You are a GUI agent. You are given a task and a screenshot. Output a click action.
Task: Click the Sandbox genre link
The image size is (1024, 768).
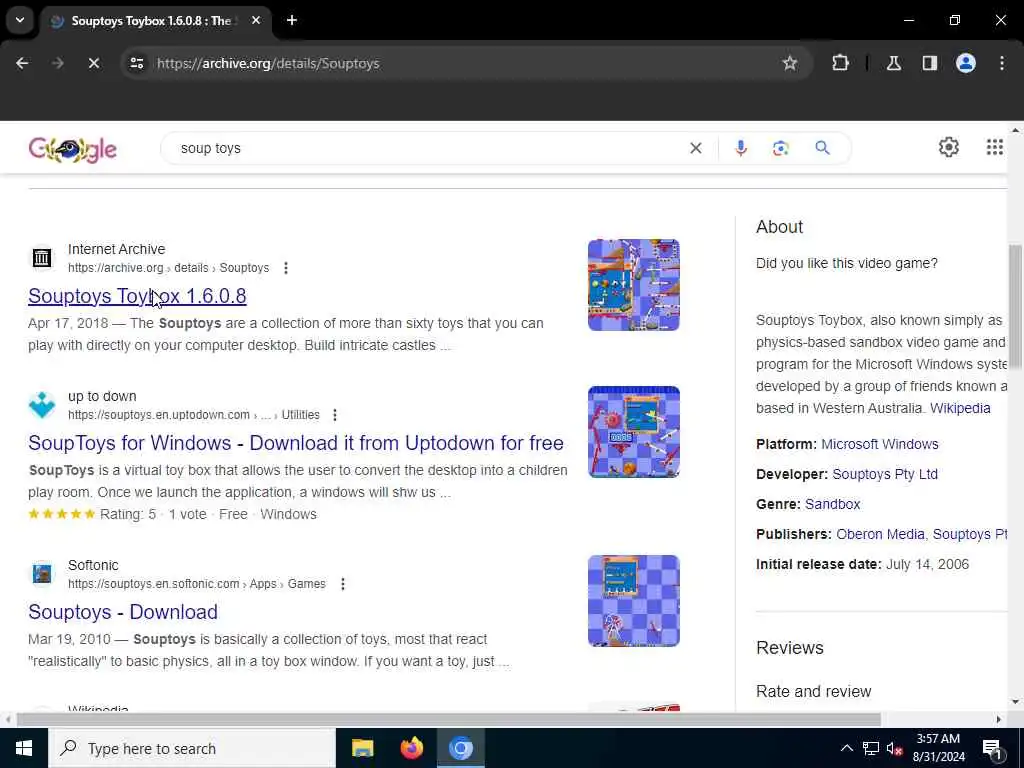coord(833,504)
